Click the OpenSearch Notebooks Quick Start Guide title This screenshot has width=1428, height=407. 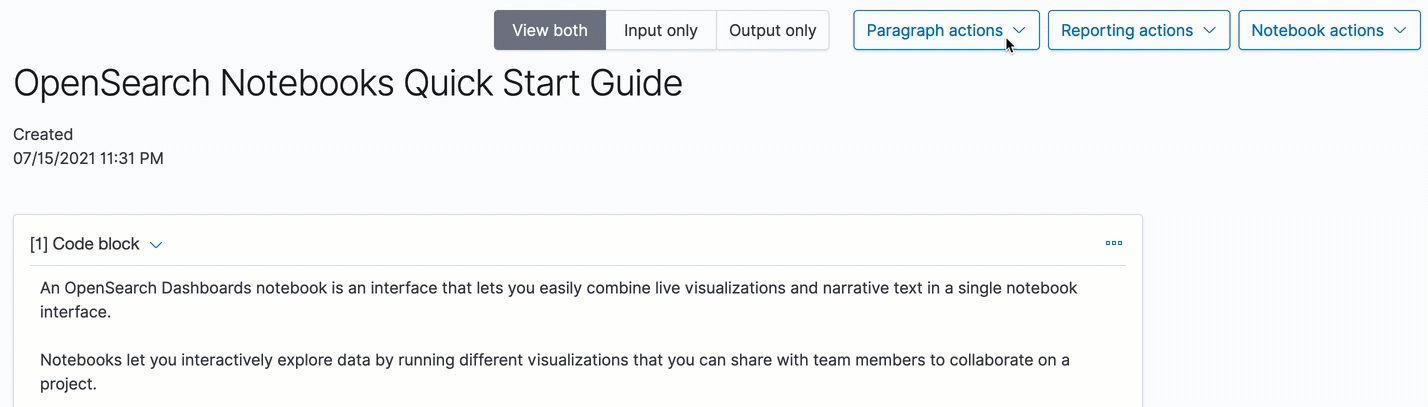point(347,83)
